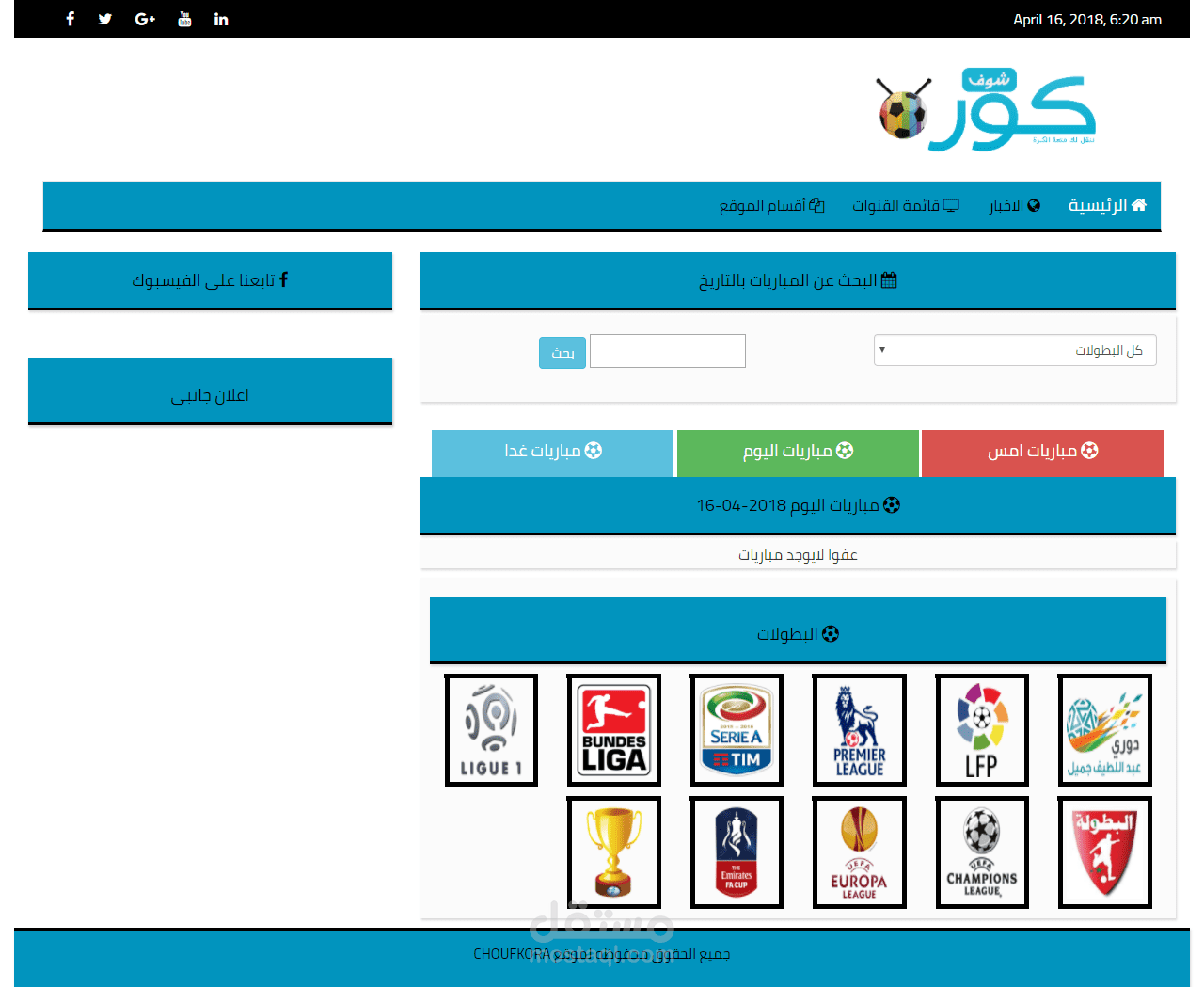The height and width of the screenshot is (987, 1204).
Task: Click the Chouf Kora site logo
Action: [x=986, y=110]
